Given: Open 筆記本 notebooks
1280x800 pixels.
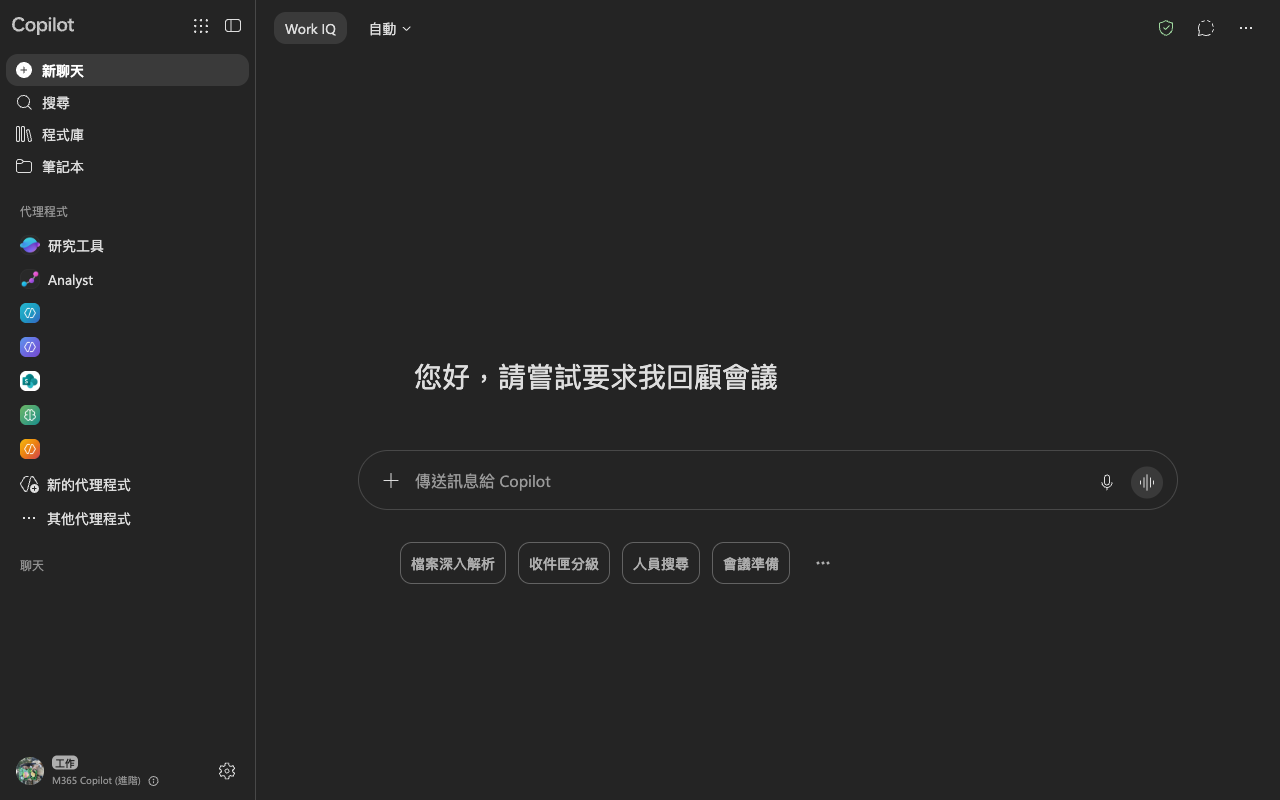Looking at the screenshot, I should coord(127,166).
